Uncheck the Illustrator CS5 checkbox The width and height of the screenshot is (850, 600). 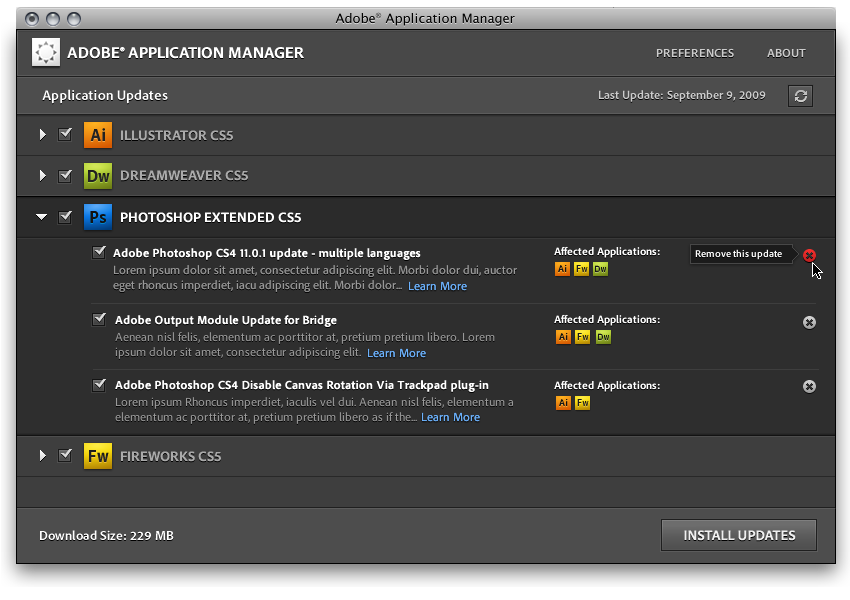[65, 135]
